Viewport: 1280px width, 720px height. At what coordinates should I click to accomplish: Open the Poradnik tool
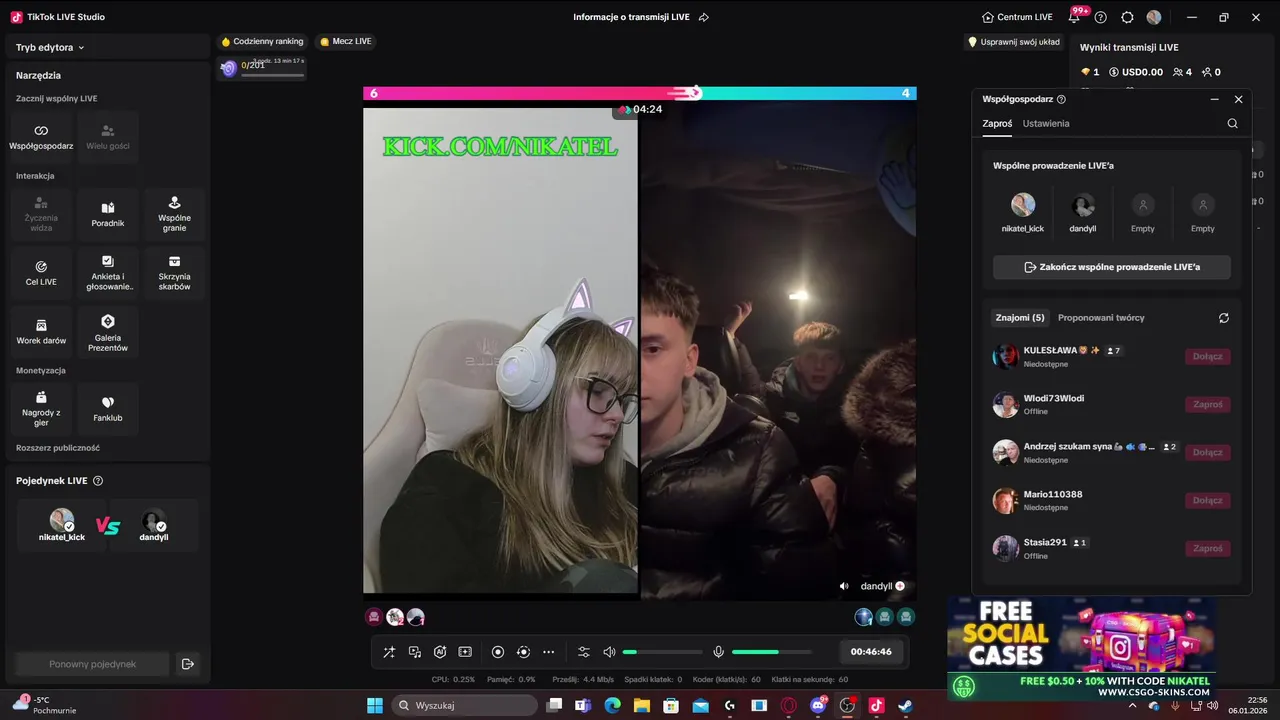pos(108,214)
